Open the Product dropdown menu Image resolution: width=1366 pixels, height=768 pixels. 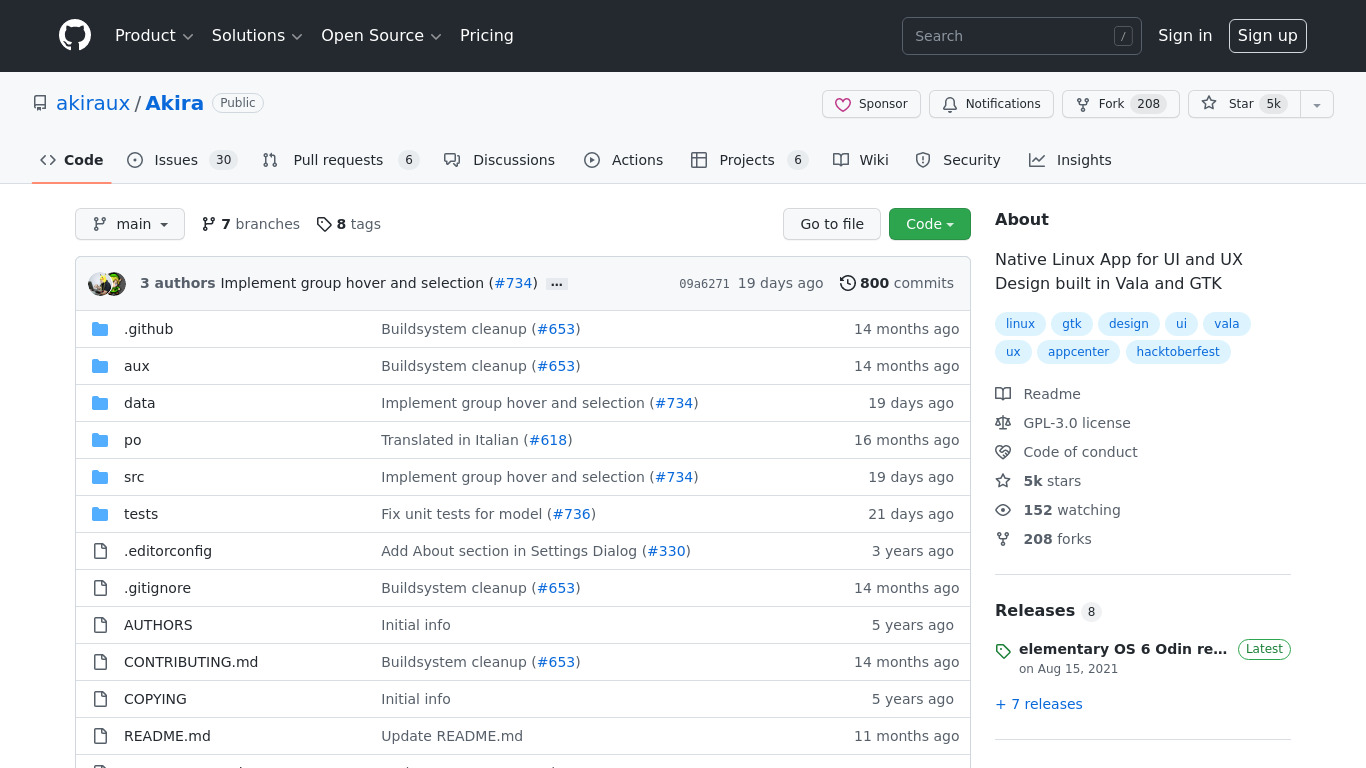click(x=154, y=36)
